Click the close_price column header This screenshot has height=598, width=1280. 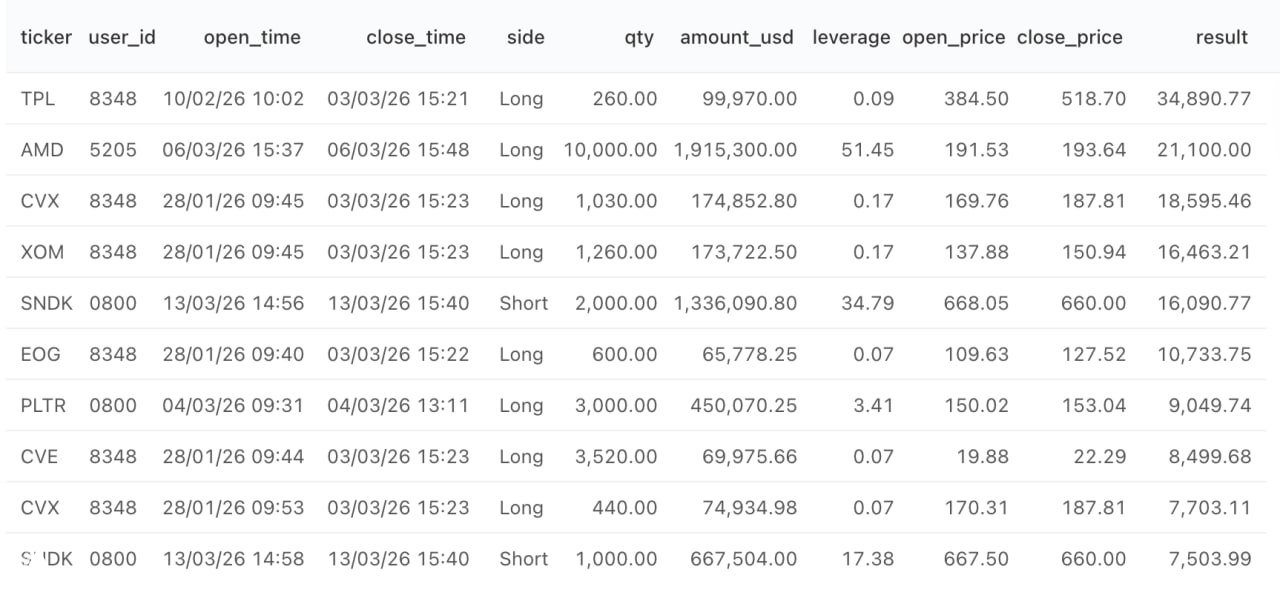coord(1070,37)
